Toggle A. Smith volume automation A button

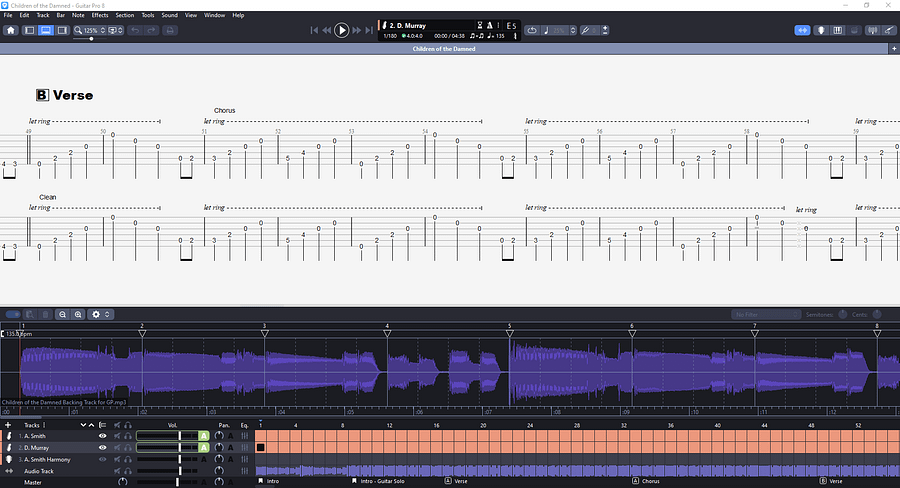coord(204,436)
